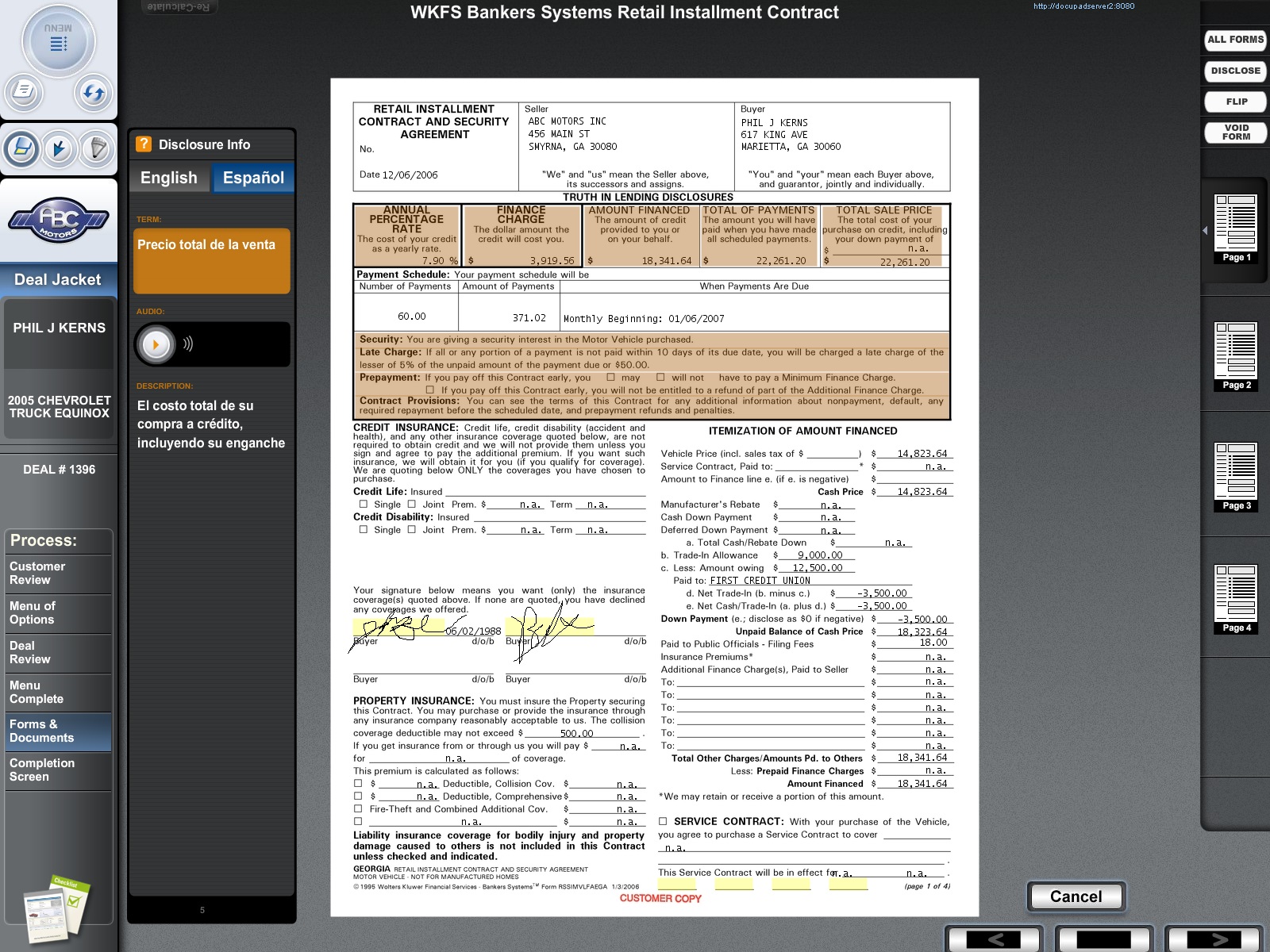1270x952 pixels.
Task: Open the Checklist icon at bottom left
Action: pos(56,909)
